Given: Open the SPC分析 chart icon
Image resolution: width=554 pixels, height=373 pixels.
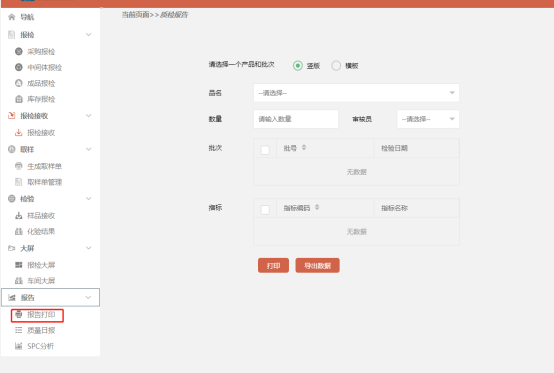Looking at the screenshot, I should (x=19, y=346).
